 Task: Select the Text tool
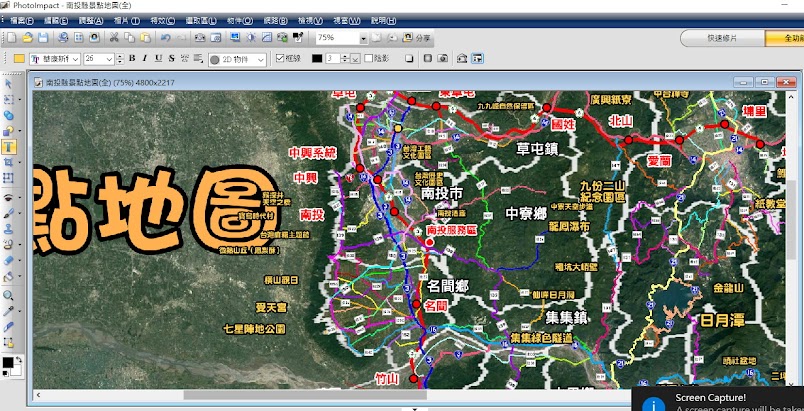8,147
